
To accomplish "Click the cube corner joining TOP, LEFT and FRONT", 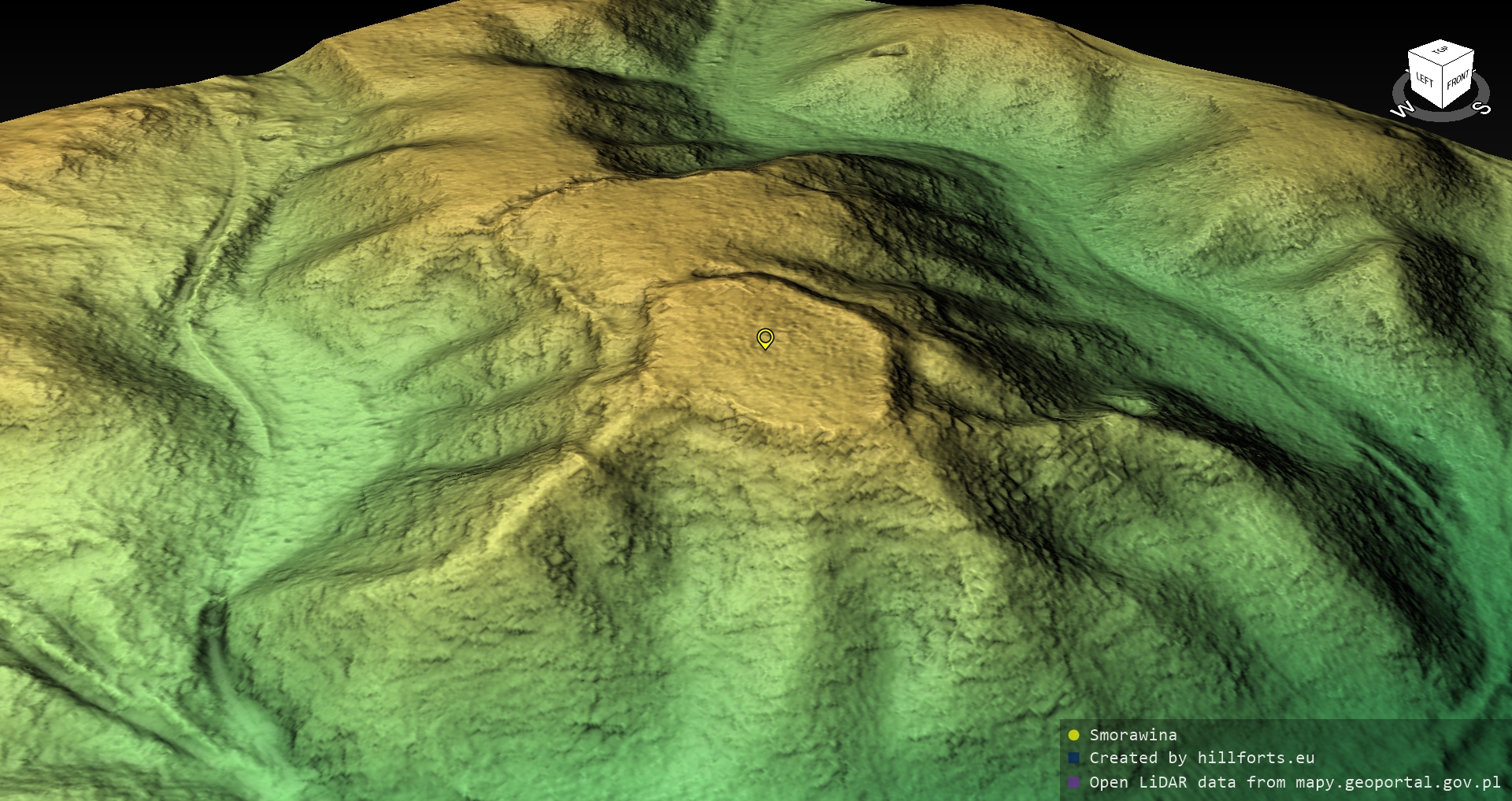I will tap(1442, 65).
